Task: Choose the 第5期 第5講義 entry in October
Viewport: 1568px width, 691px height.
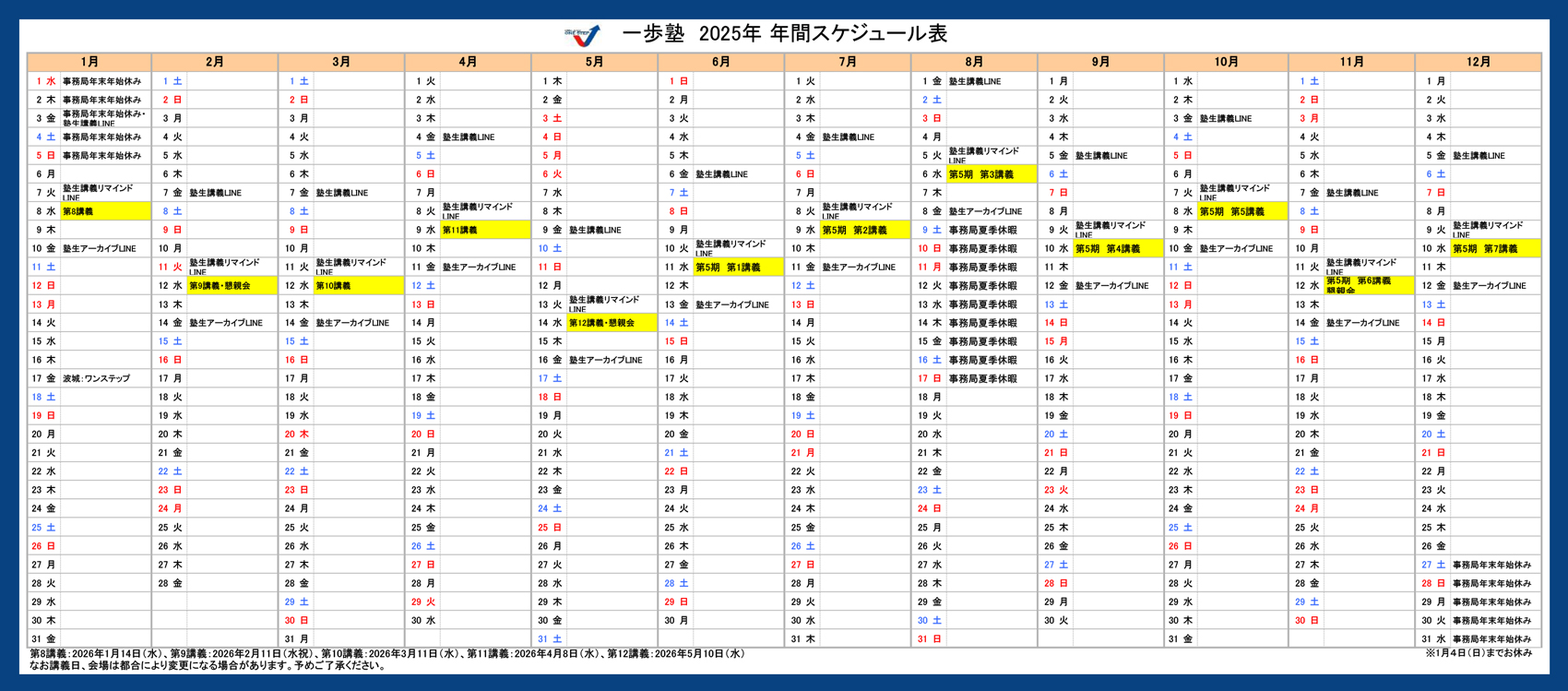Action: [x=1241, y=211]
